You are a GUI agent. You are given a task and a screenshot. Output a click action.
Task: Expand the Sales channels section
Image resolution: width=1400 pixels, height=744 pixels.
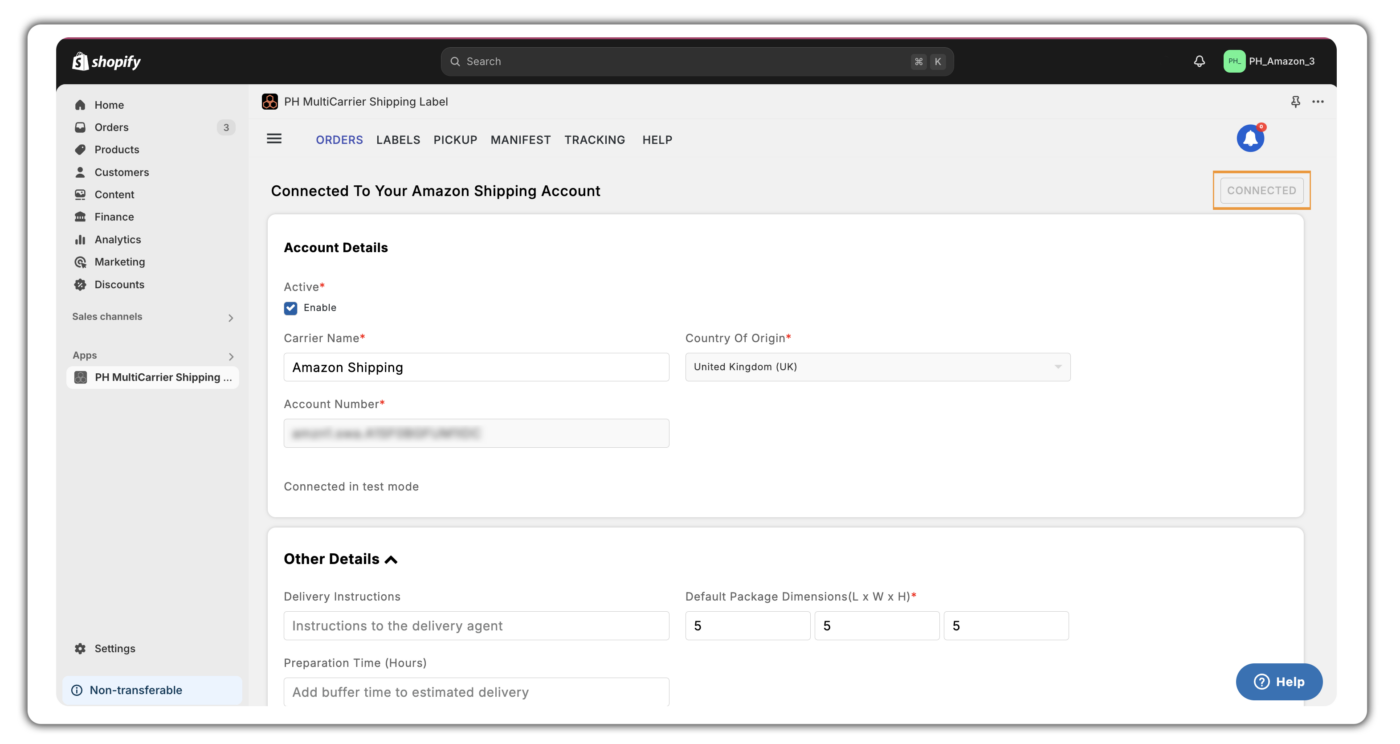point(231,318)
